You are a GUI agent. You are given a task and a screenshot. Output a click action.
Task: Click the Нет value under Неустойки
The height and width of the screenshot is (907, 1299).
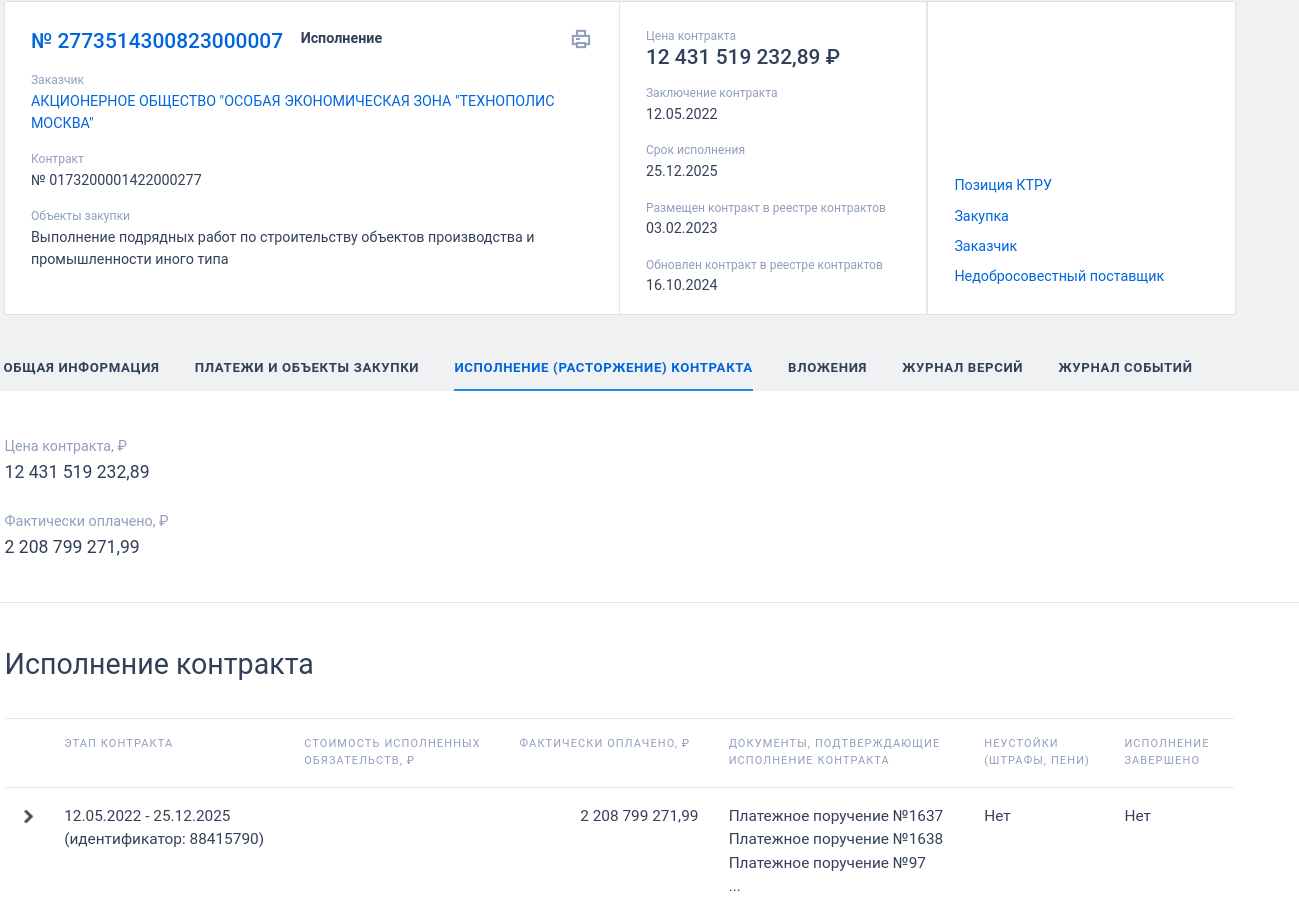(997, 816)
